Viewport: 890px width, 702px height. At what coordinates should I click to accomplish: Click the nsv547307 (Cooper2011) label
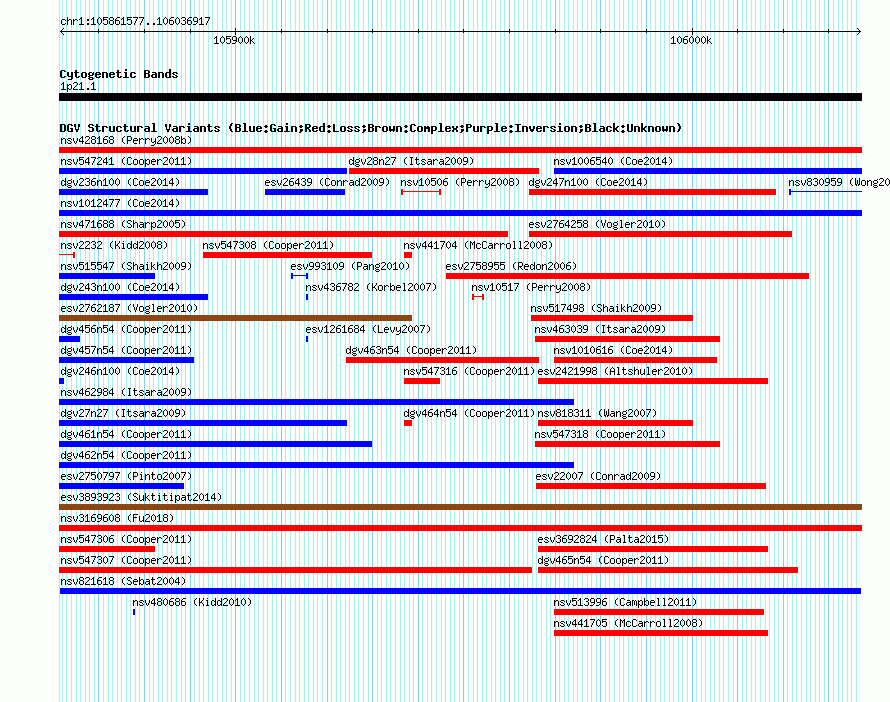126,560
